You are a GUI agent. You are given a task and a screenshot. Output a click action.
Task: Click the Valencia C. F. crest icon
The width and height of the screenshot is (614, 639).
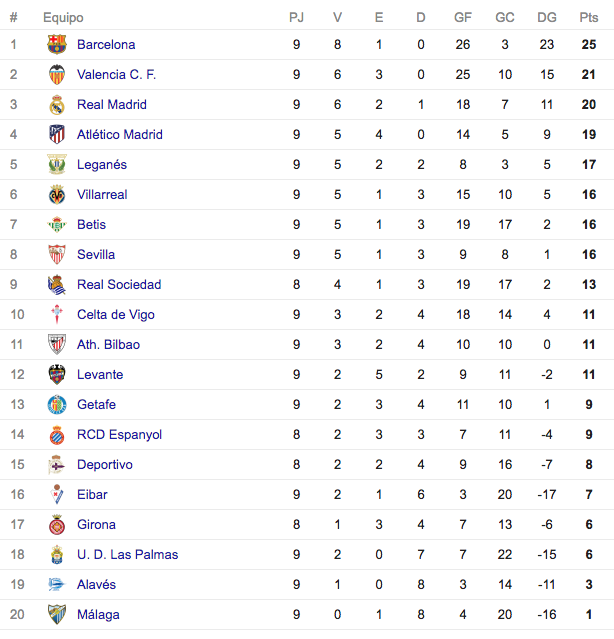tap(57, 75)
